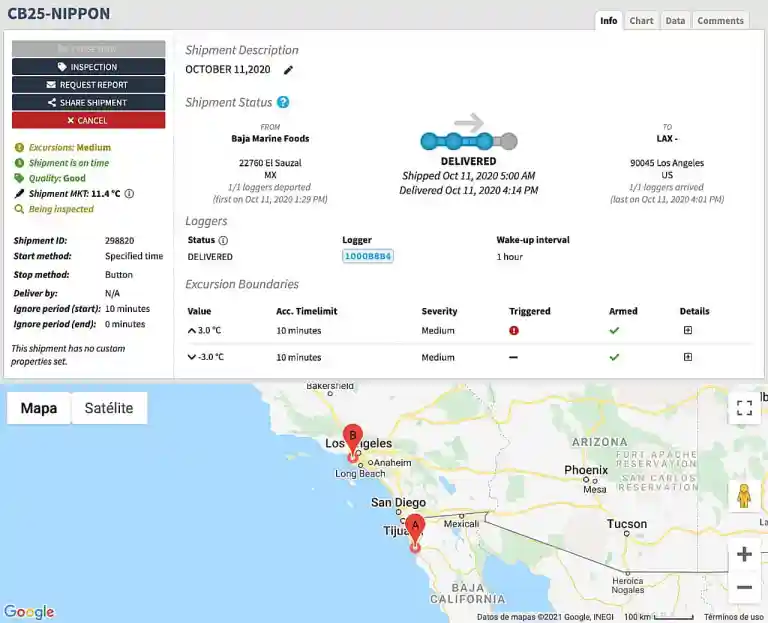Click the Shipment ID value 298820
The width and height of the screenshot is (768, 623).
tap(120, 240)
